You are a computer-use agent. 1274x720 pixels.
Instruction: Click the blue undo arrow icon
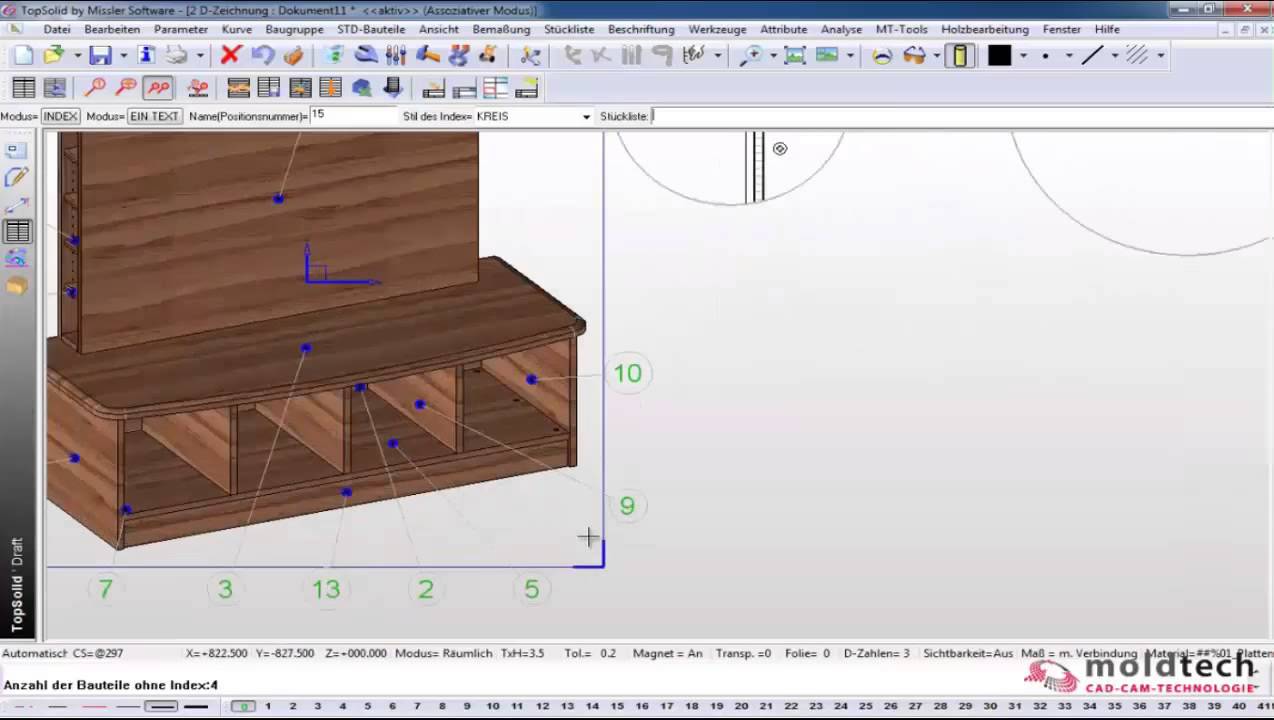[x=262, y=56]
